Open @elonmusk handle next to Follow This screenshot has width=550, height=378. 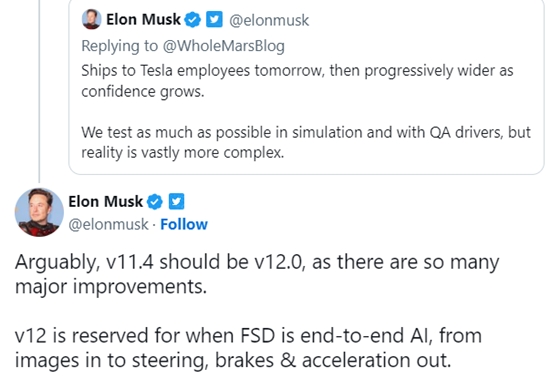tap(108, 224)
